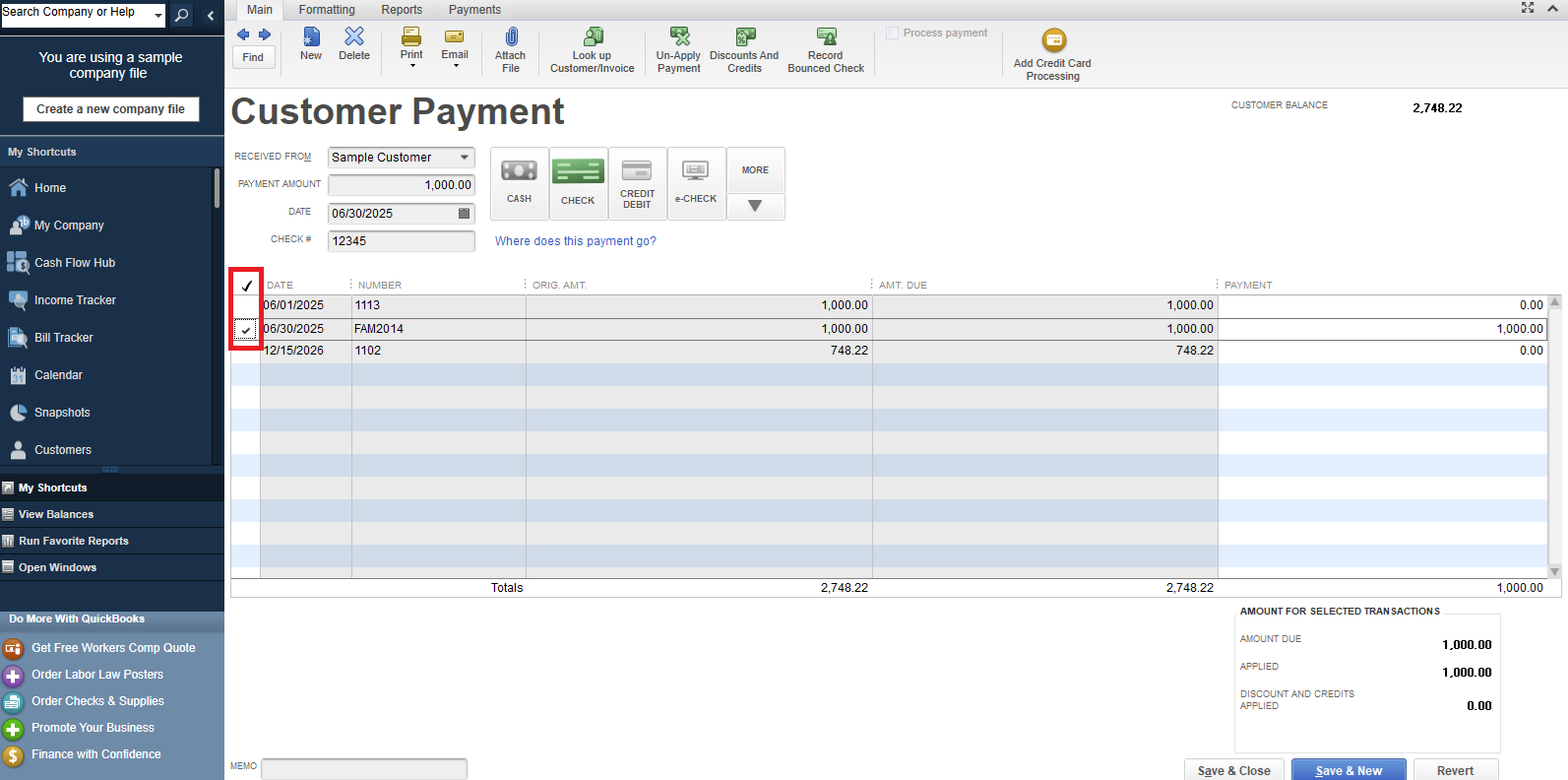Open the Reports tab
This screenshot has width=1568, height=780.
pyautogui.click(x=402, y=10)
